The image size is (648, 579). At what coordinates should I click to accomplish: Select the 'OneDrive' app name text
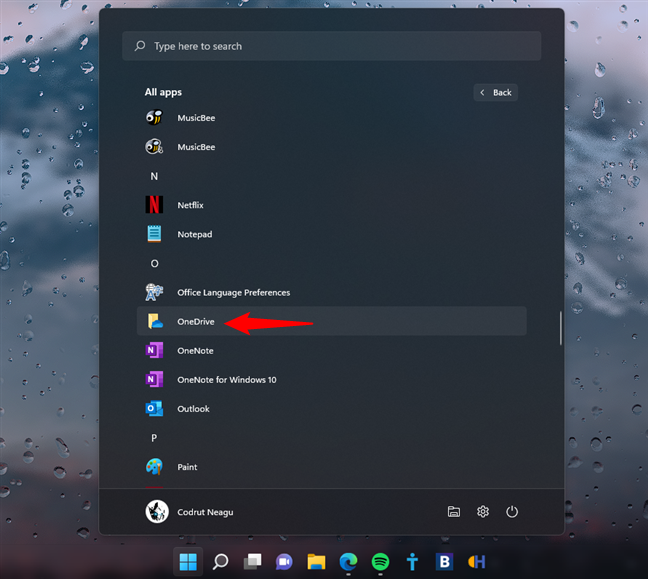(x=196, y=322)
